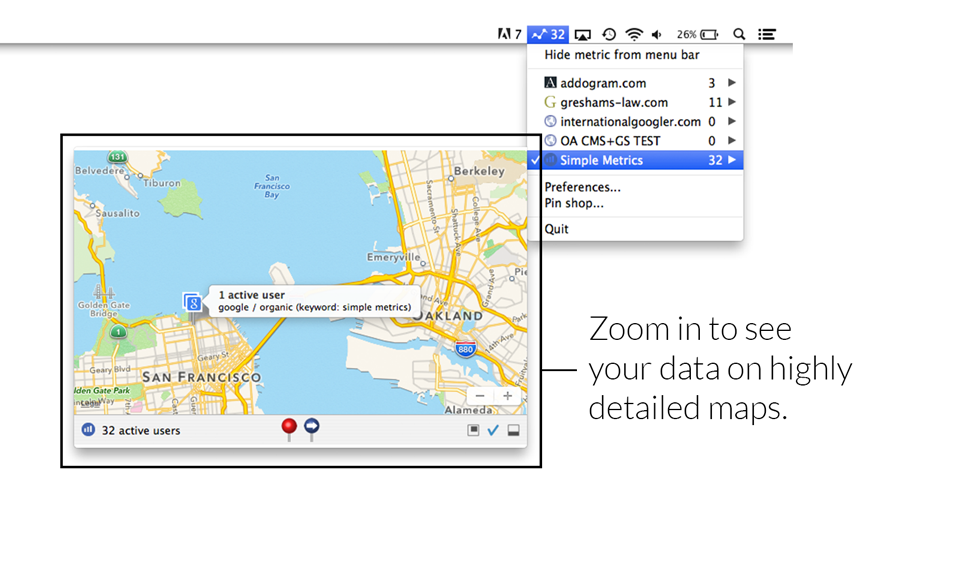Click the addogram.com site favicon

(550, 82)
